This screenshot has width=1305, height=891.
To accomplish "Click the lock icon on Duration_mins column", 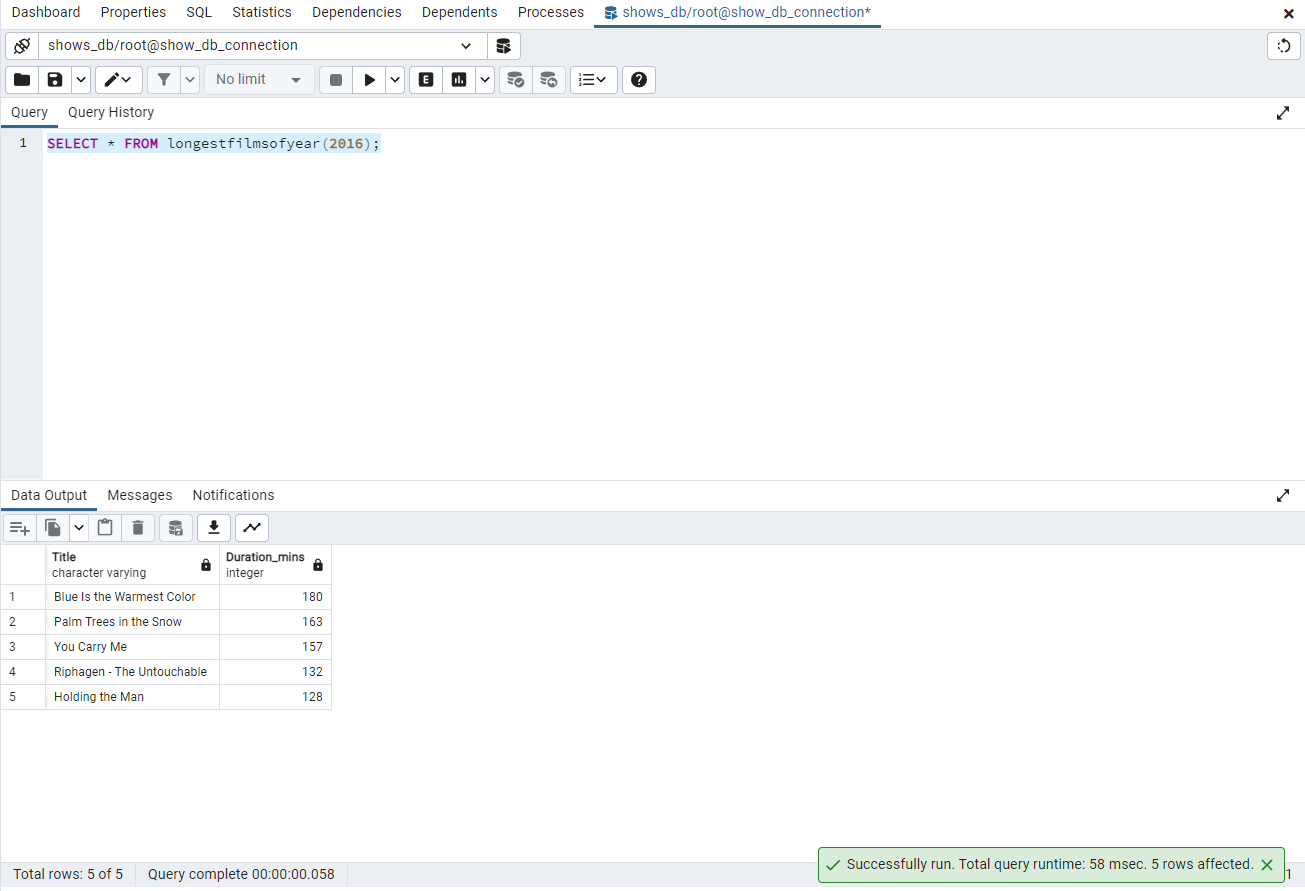I will coord(318,565).
